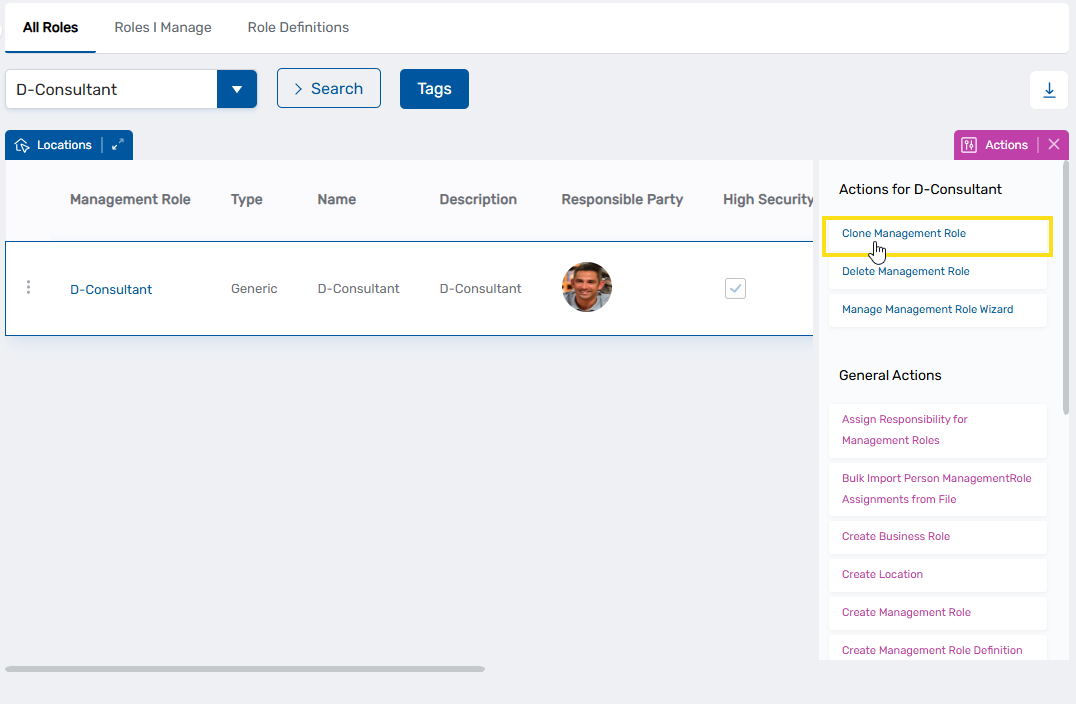
Task: Toggle the High Security checkbox
Action: coord(735,288)
